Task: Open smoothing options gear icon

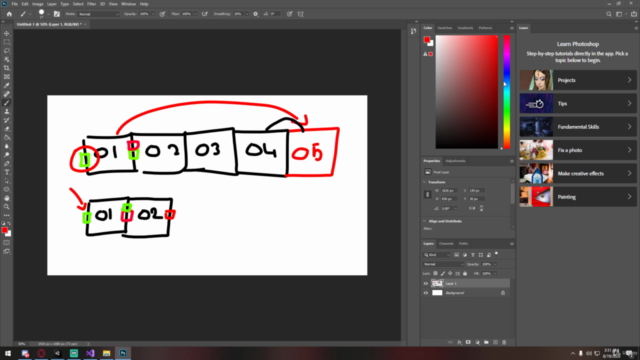Action: click(256, 14)
